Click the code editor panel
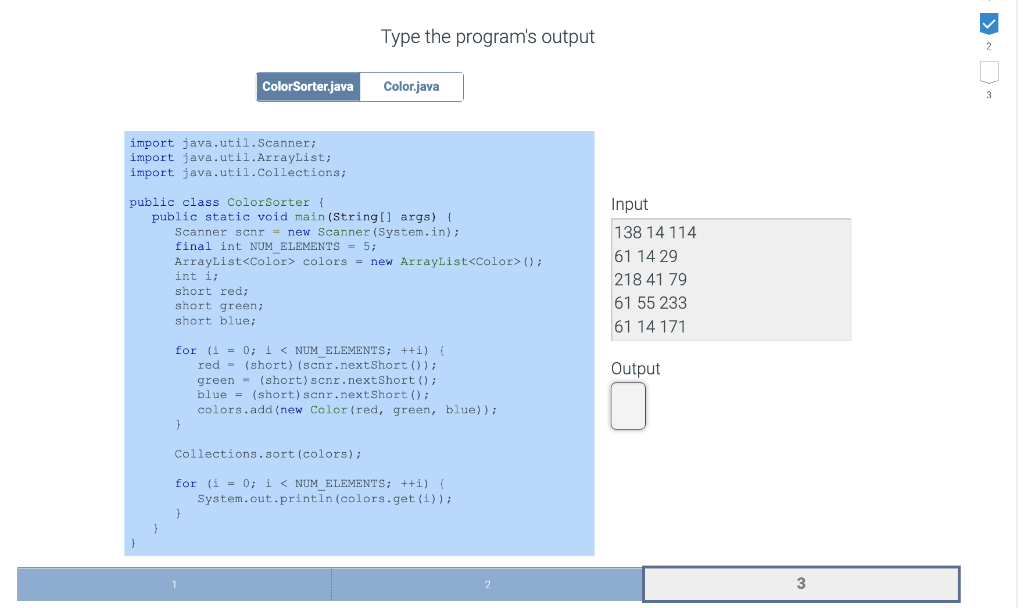Image resolution: width=1024 pixels, height=608 pixels. tap(358, 340)
